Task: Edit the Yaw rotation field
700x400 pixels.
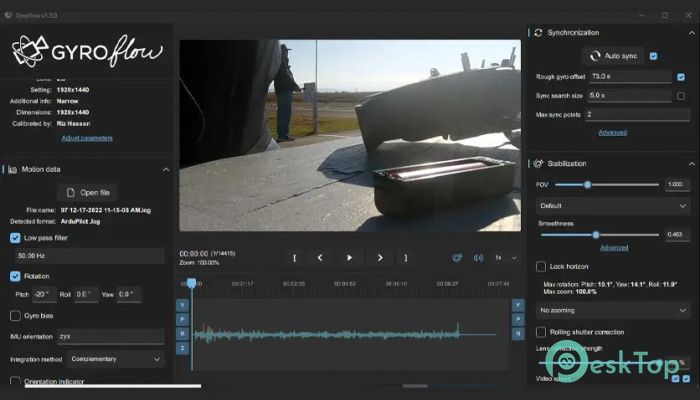Action: click(x=128, y=295)
